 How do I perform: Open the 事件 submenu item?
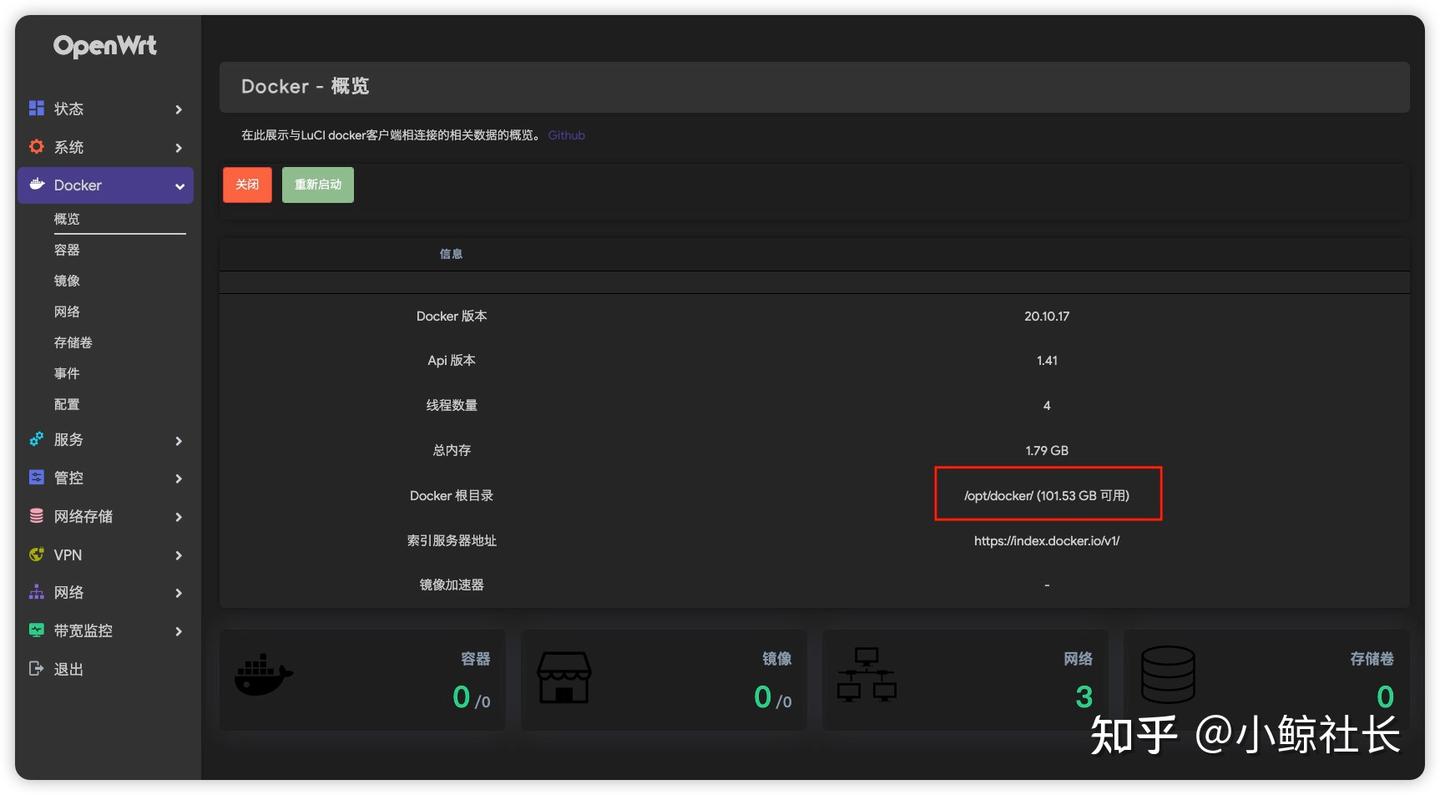[x=67, y=373]
